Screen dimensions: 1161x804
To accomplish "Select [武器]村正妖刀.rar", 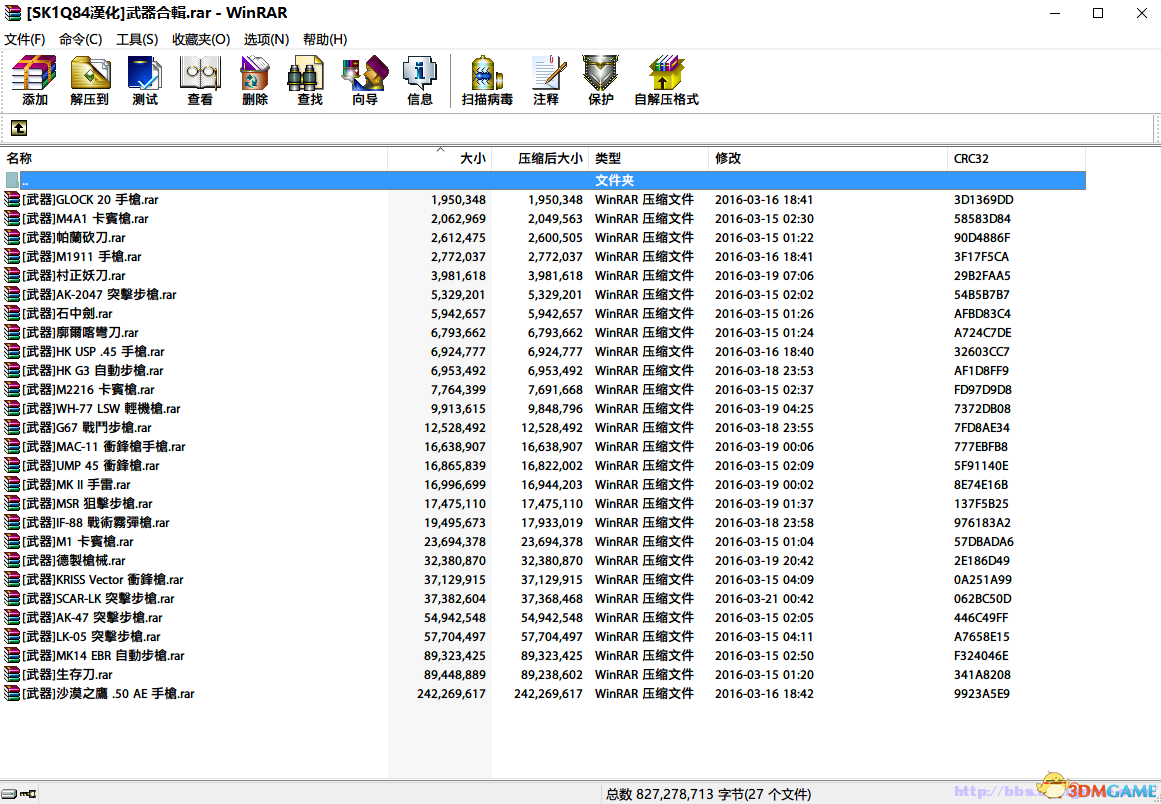I will pos(74,275).
